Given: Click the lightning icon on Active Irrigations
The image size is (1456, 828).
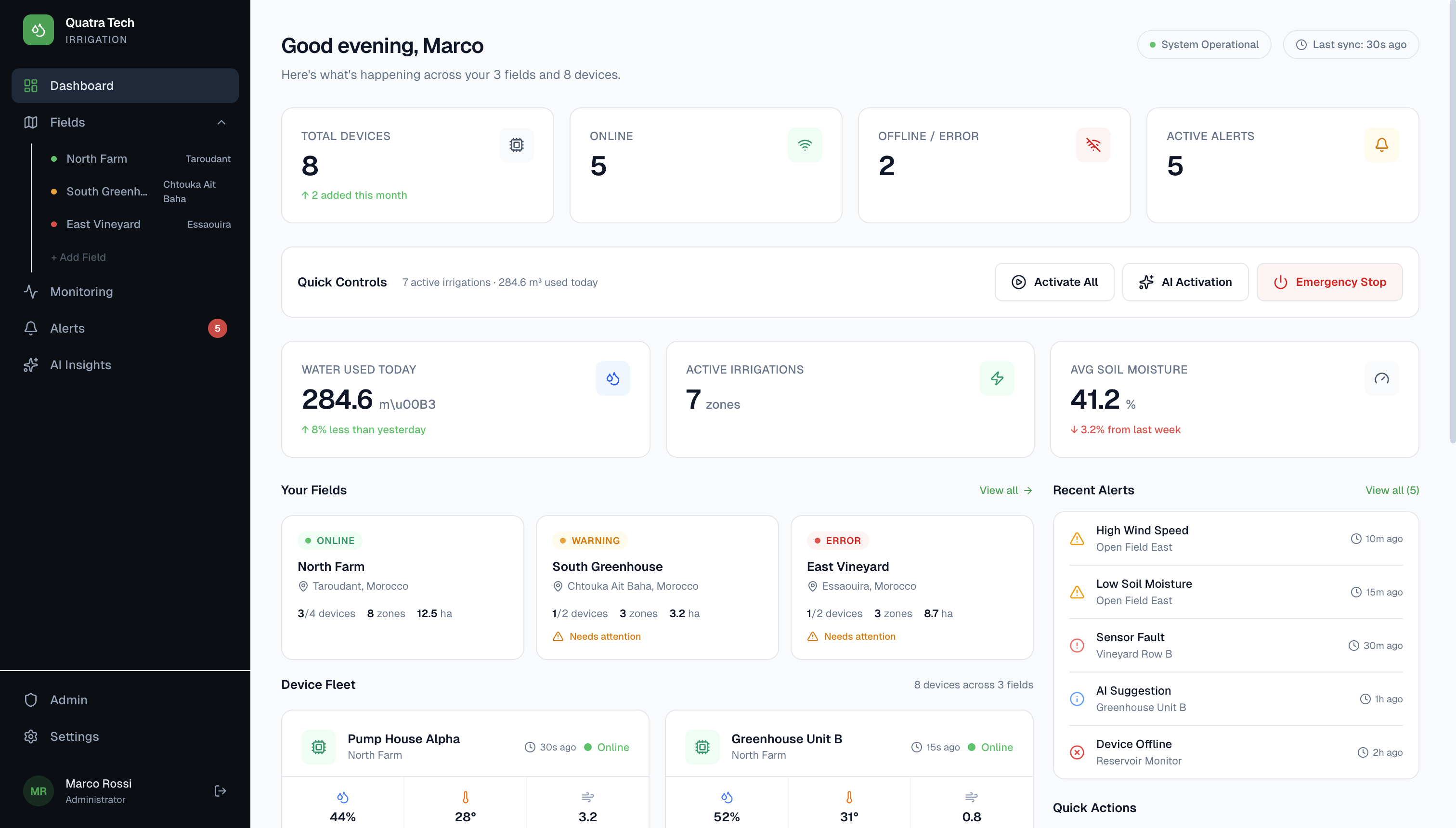Looking at the screenshot, I should click(x=997, y=377).
